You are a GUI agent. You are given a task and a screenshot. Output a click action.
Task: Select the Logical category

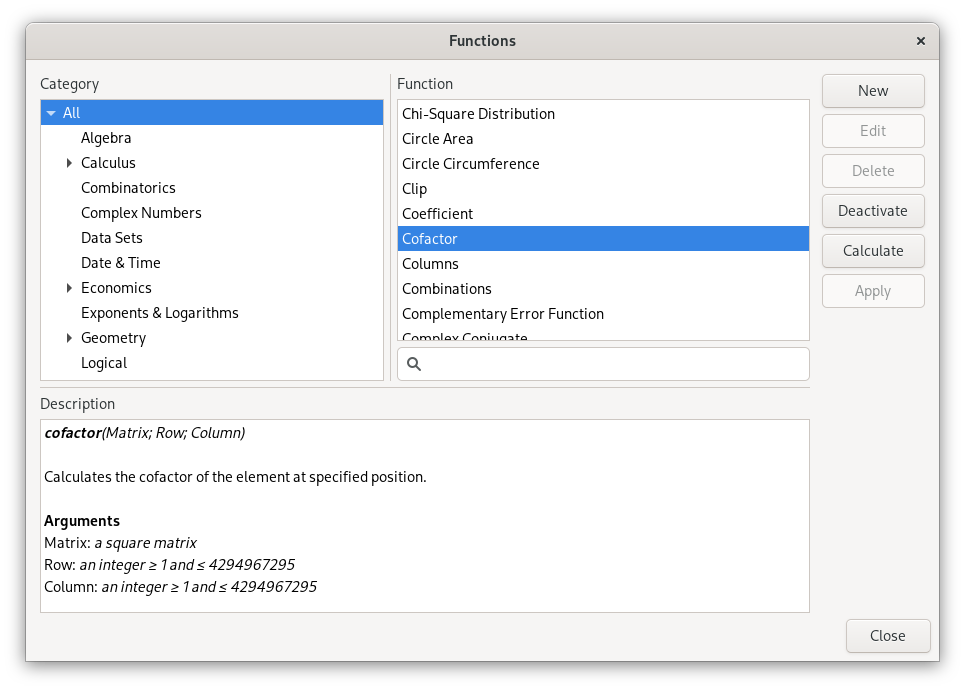pyautogui.click(x=104, y=362)
